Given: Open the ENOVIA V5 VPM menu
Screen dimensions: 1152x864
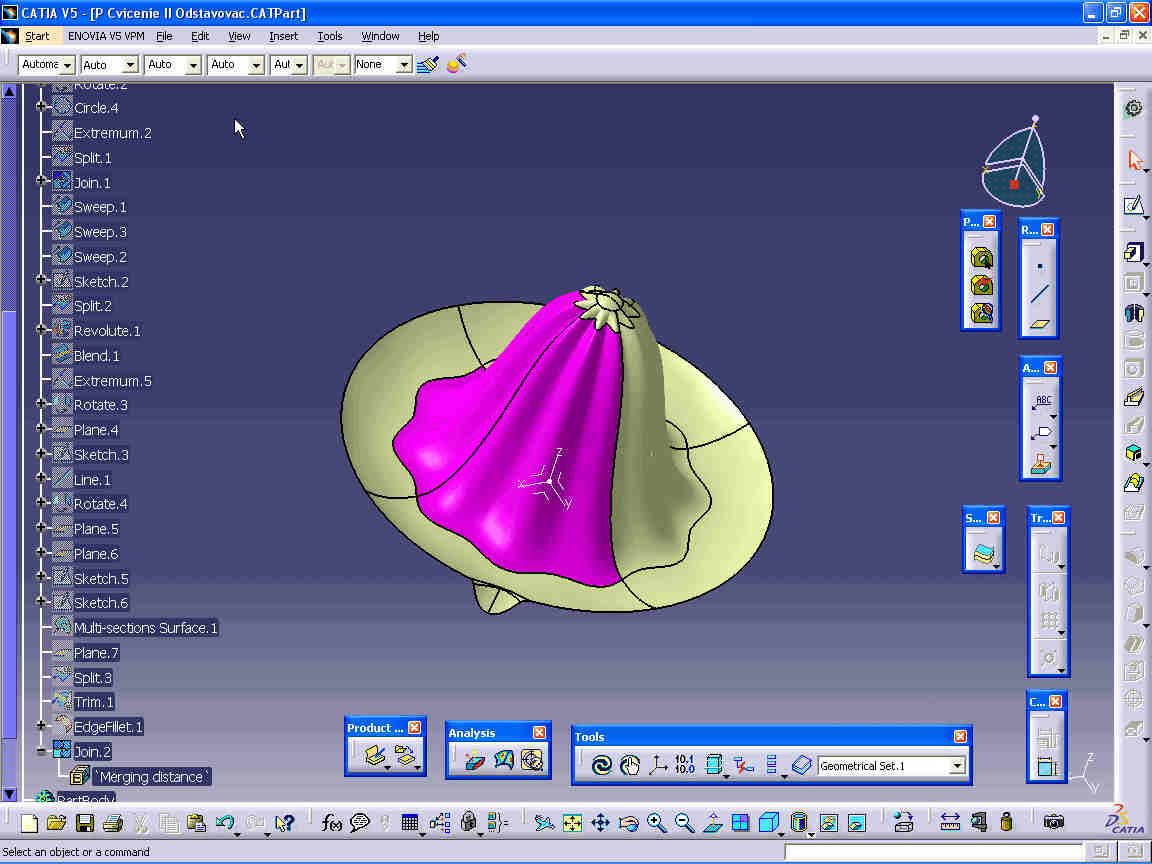Looking at the screenshot, I should tap(106, 36).
